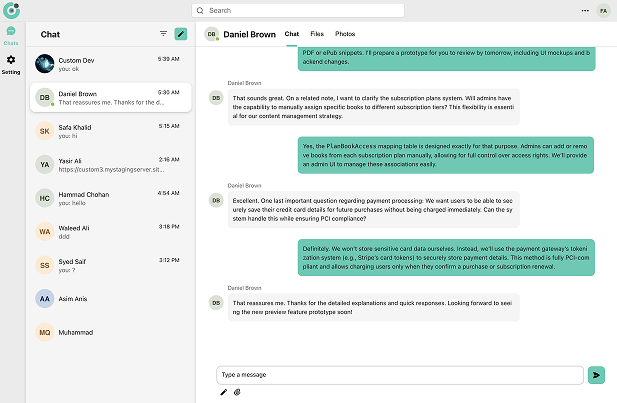Send the message with the arrow button
Screen dimensions: 617x403
[x=597, y=375]
